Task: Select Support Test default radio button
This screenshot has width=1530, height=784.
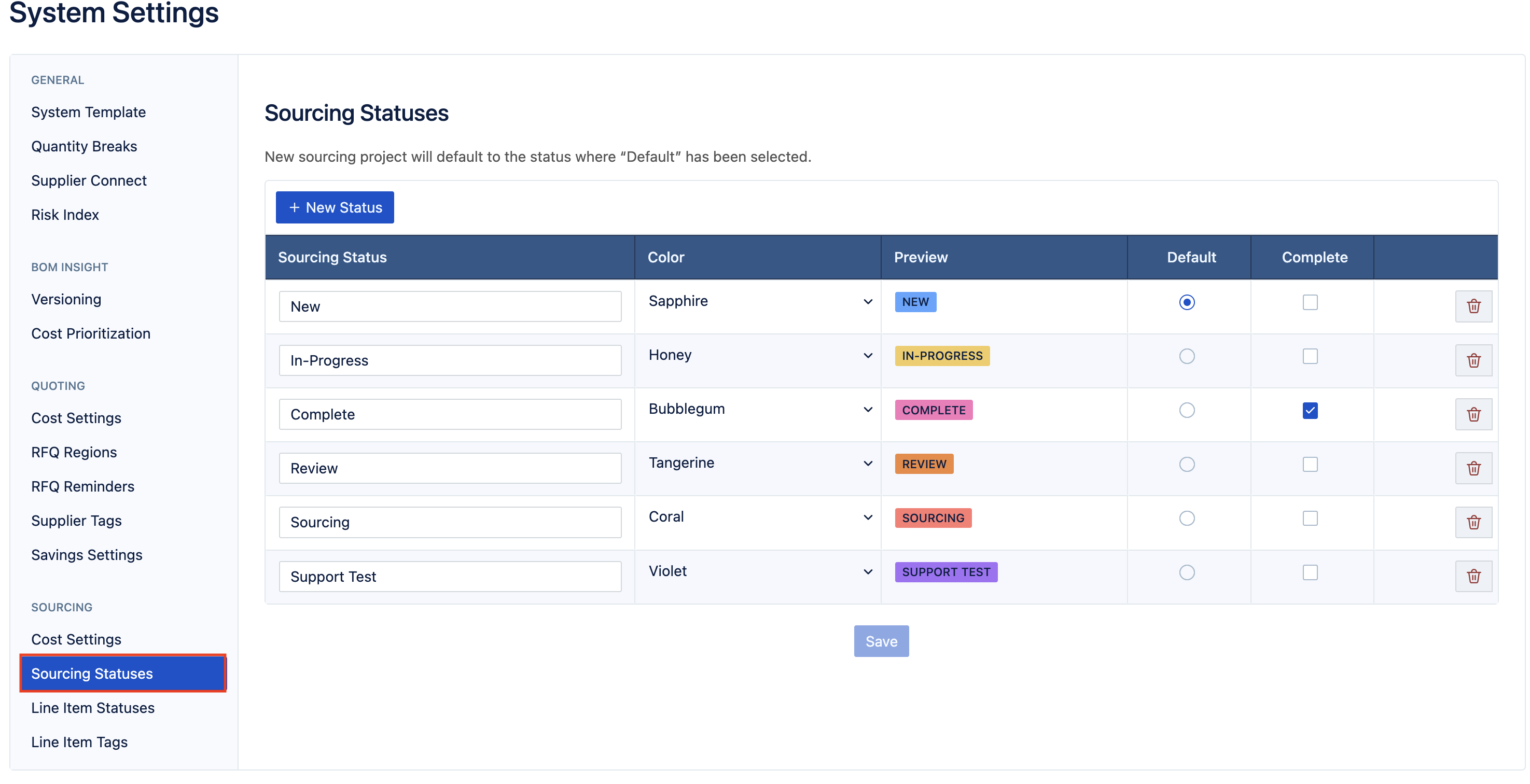Action: pos(1186,572)
